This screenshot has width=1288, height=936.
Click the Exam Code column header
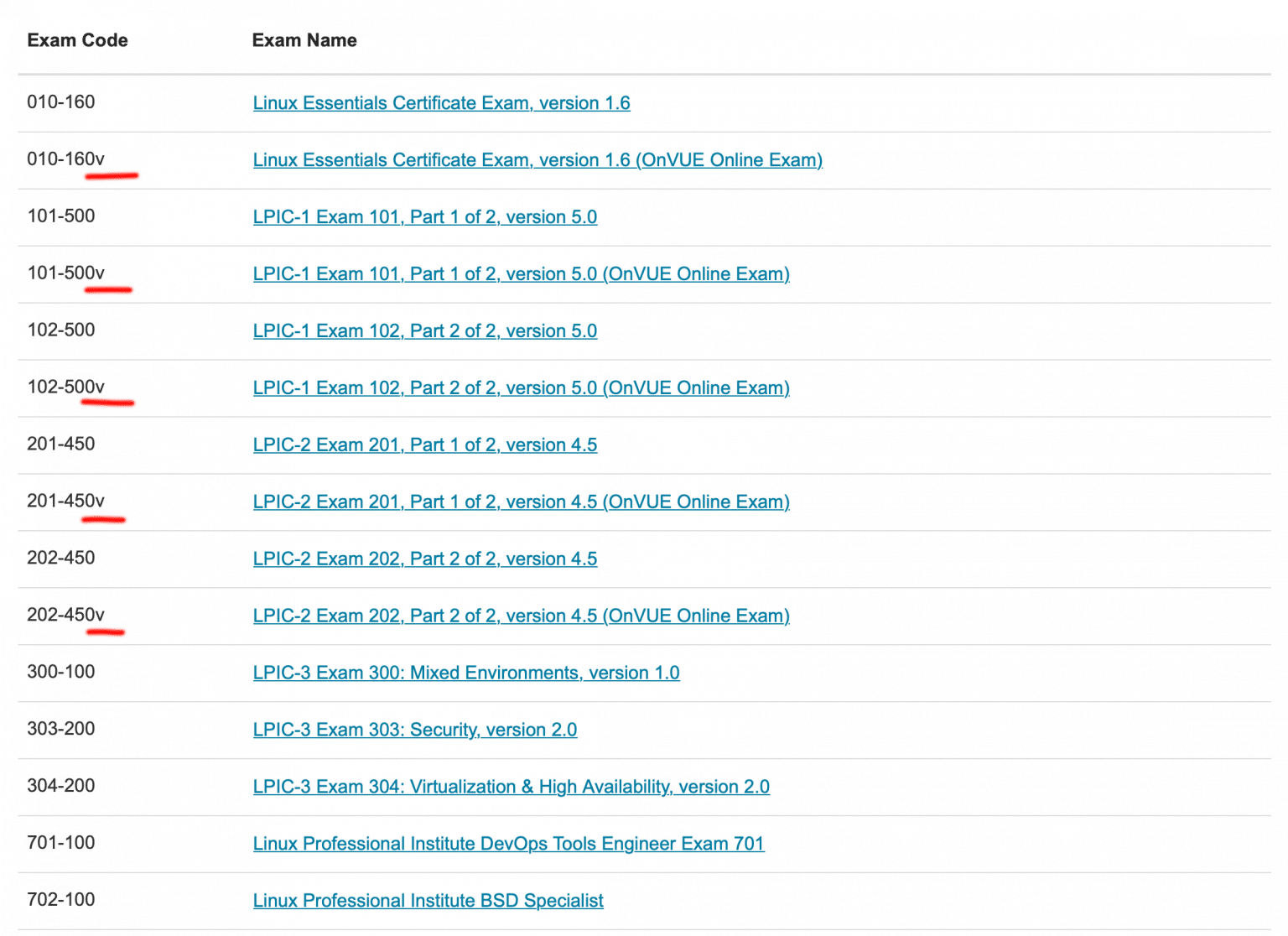coord(77,40)
